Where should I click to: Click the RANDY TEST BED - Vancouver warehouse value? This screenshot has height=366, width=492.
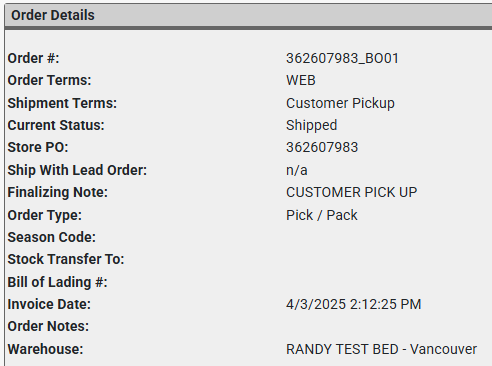point(381,349)
